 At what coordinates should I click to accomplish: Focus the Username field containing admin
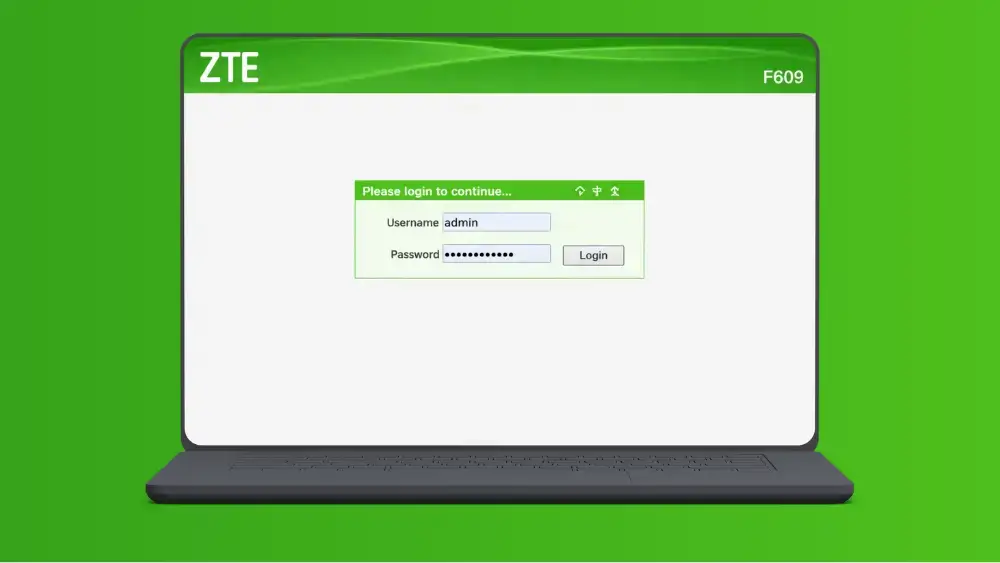(x=496, y=222)
